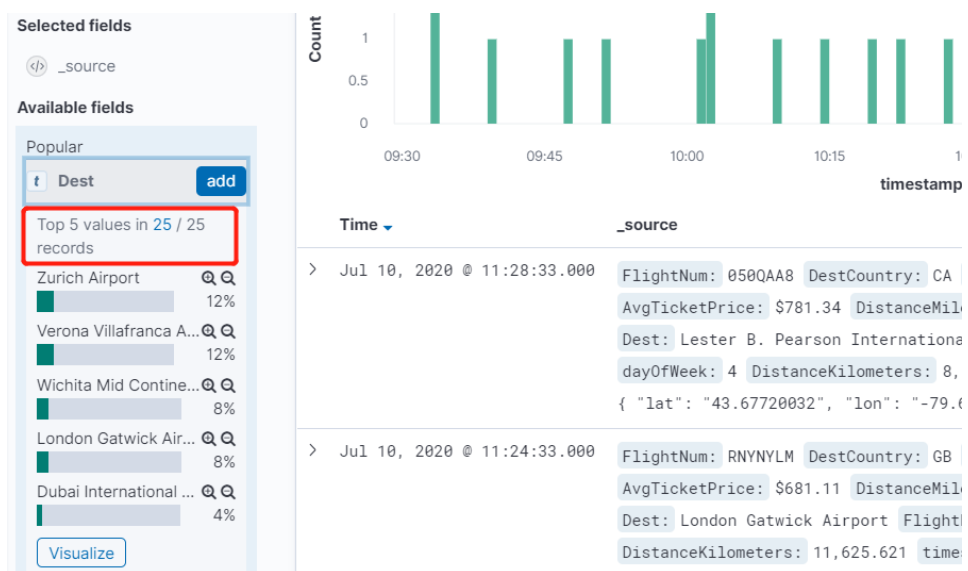968x571 pixels.
Task: Filter for Zurich Airport with plus magnifier
Action: (x=209, y=278)
